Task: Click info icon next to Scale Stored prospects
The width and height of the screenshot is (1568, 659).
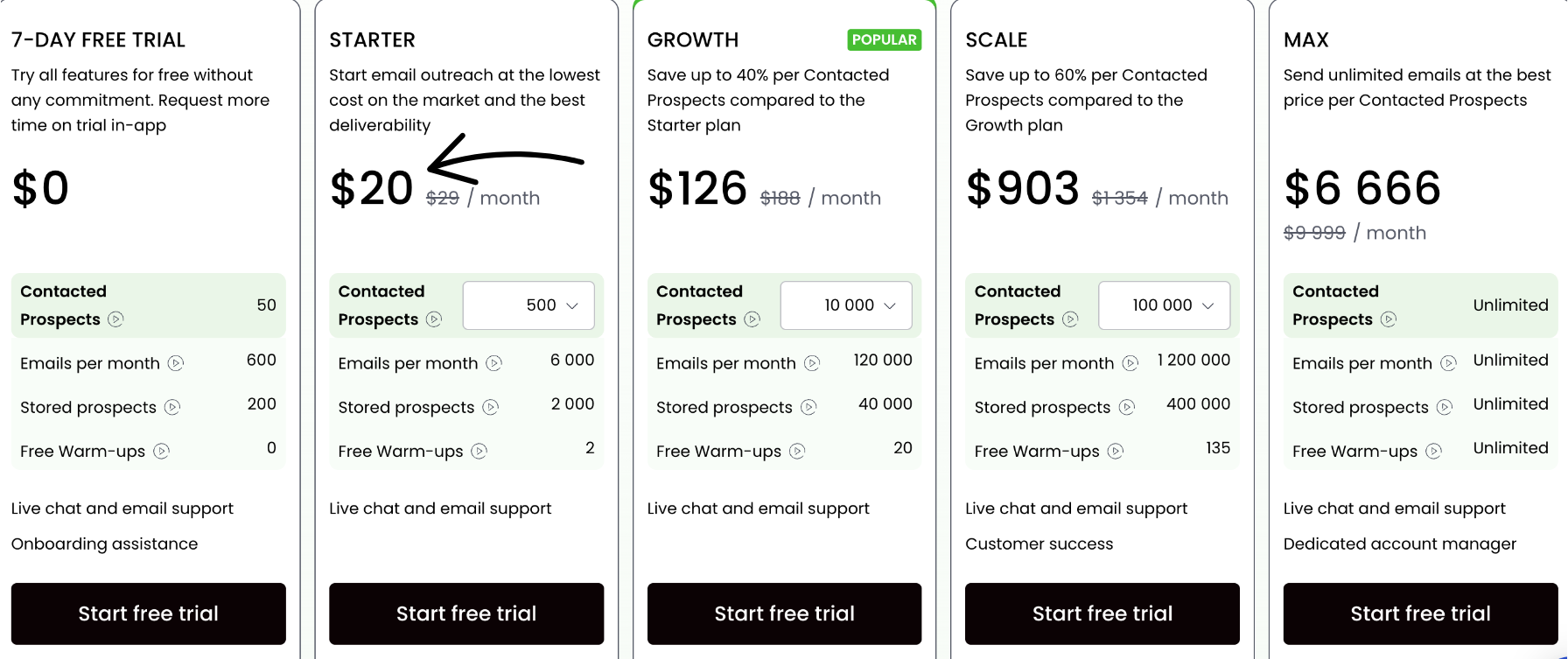Action: point(1127,407)
